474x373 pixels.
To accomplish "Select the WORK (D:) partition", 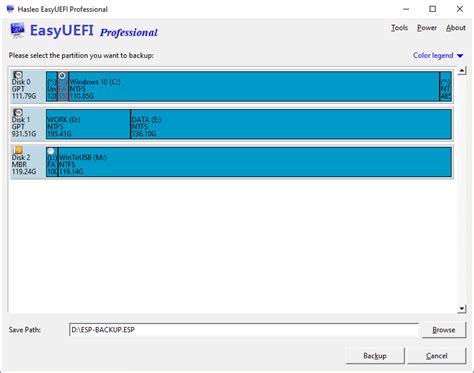I will [x=88, y=124].
